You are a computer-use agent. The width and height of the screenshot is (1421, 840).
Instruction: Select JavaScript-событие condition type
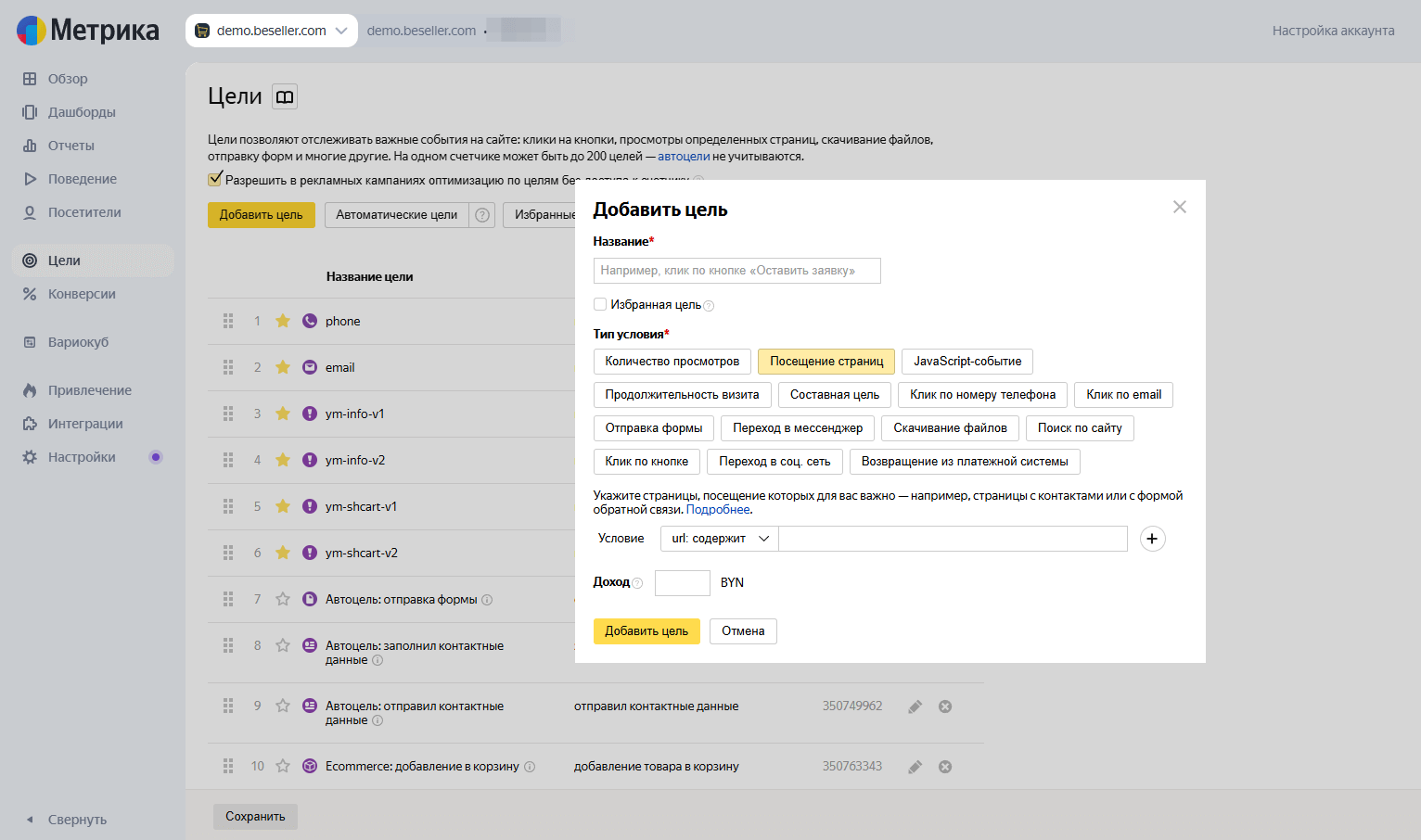pyautogui.click(x=967, y=362)
